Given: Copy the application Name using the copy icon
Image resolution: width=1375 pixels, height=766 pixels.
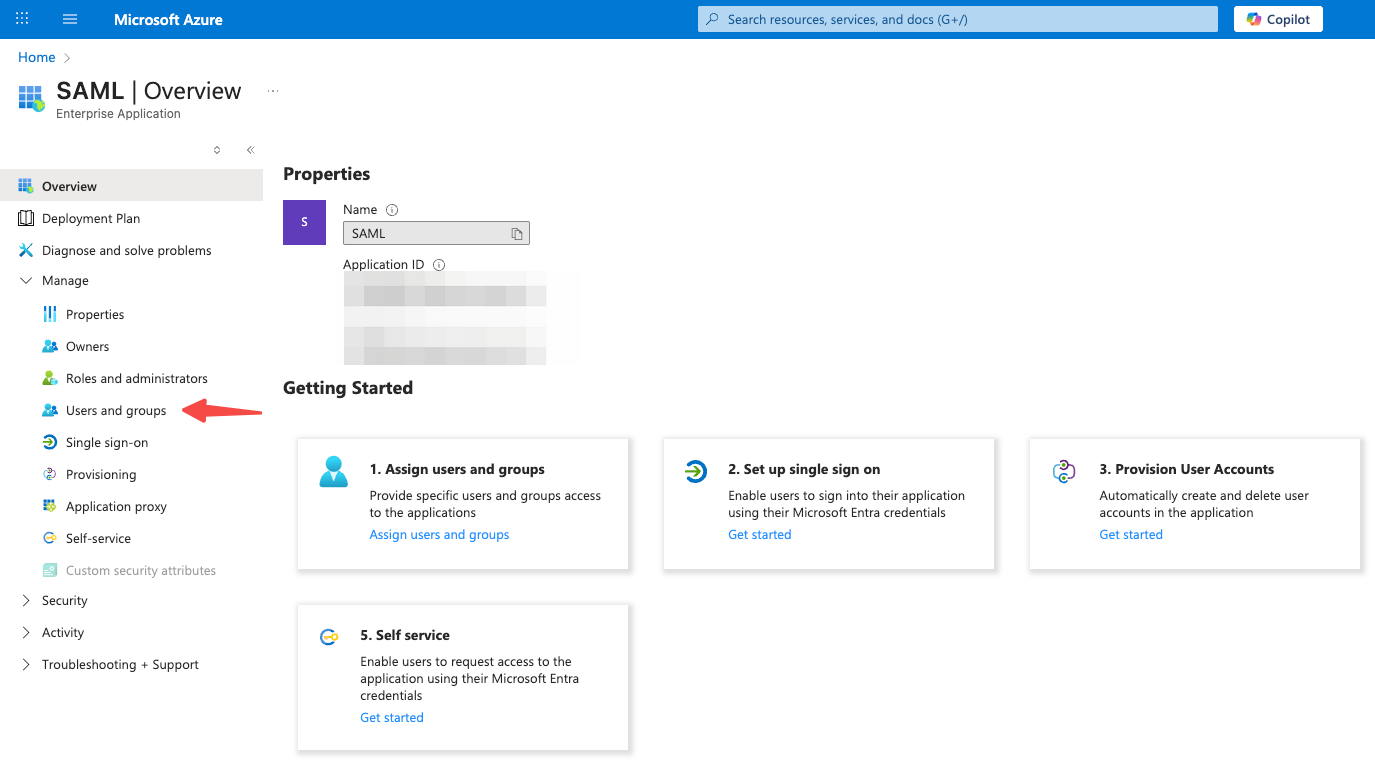Looking at the screenshot, I should point(517,232).
